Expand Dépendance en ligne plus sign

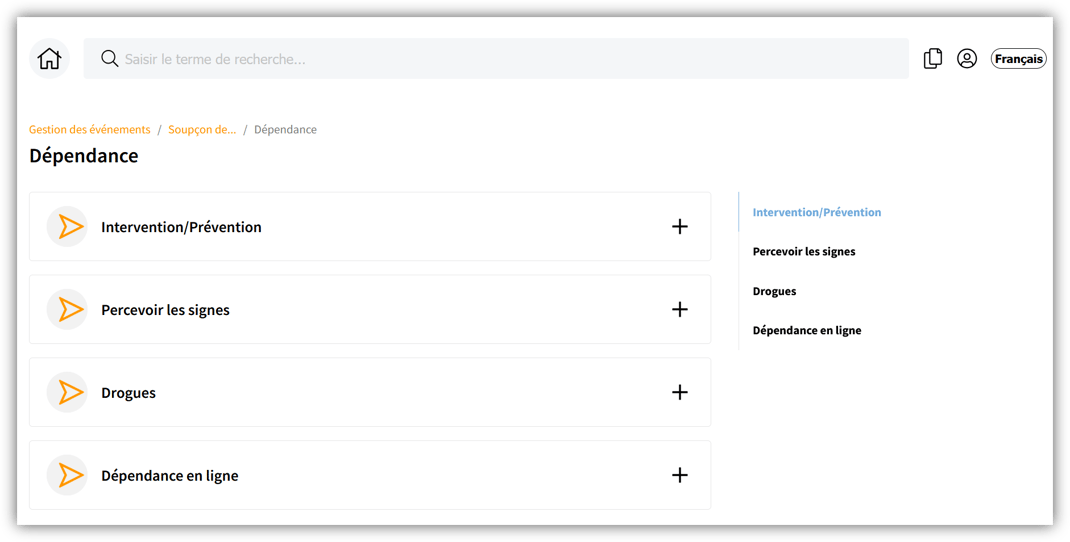click(680, 475)
